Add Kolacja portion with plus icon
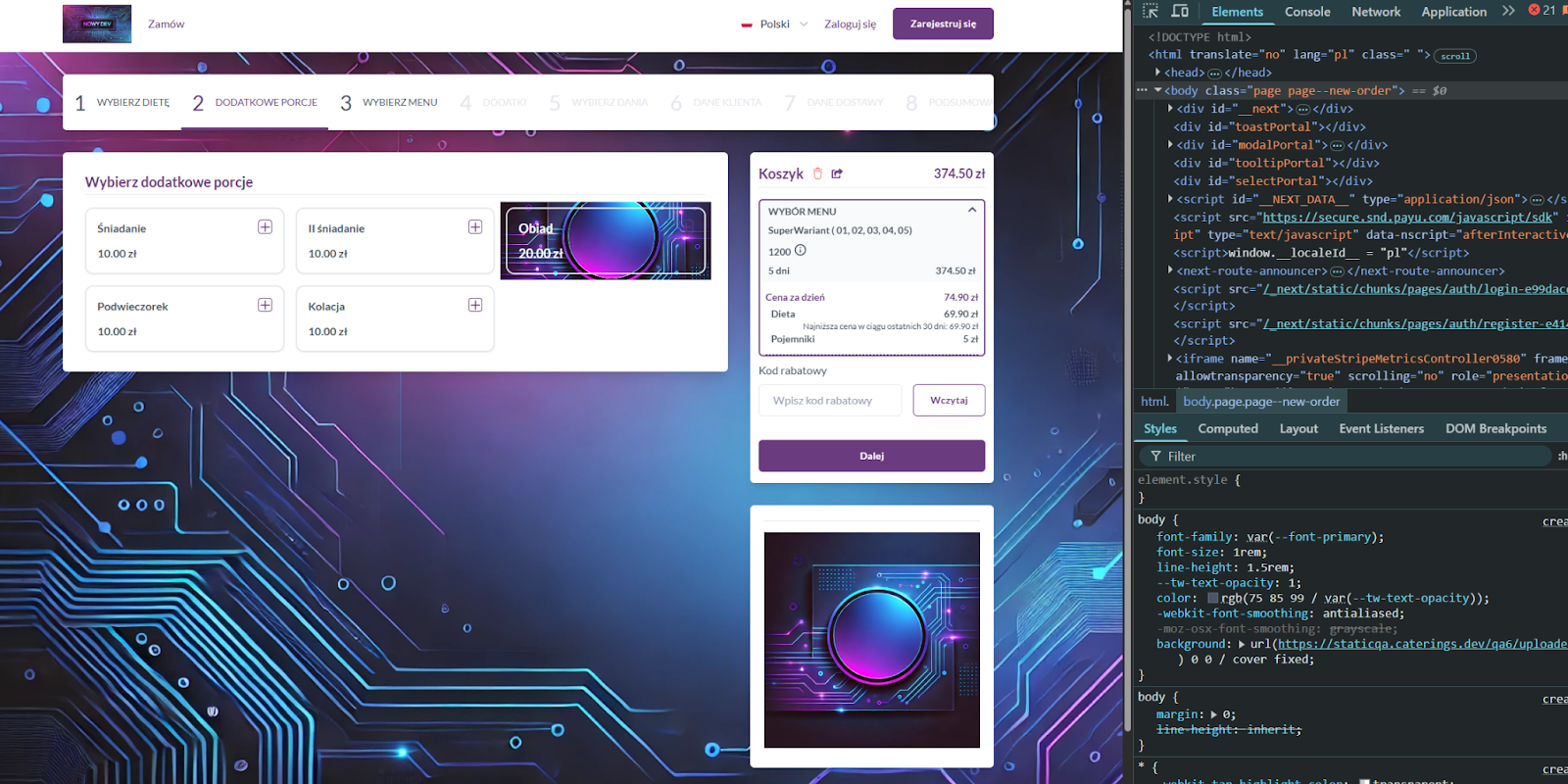The image size is (1568, 784). 475,306
